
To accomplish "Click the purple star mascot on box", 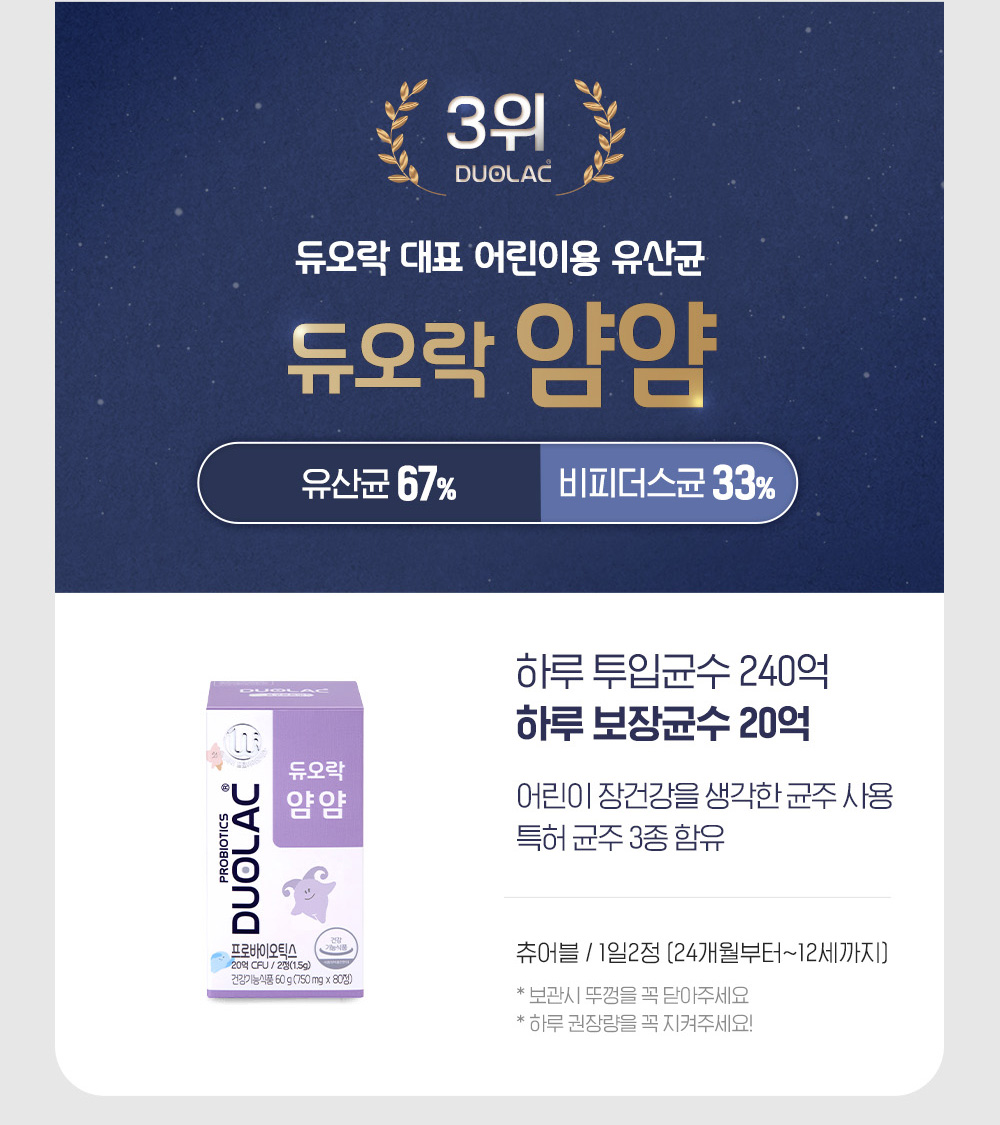I will [x=308, y=893].
